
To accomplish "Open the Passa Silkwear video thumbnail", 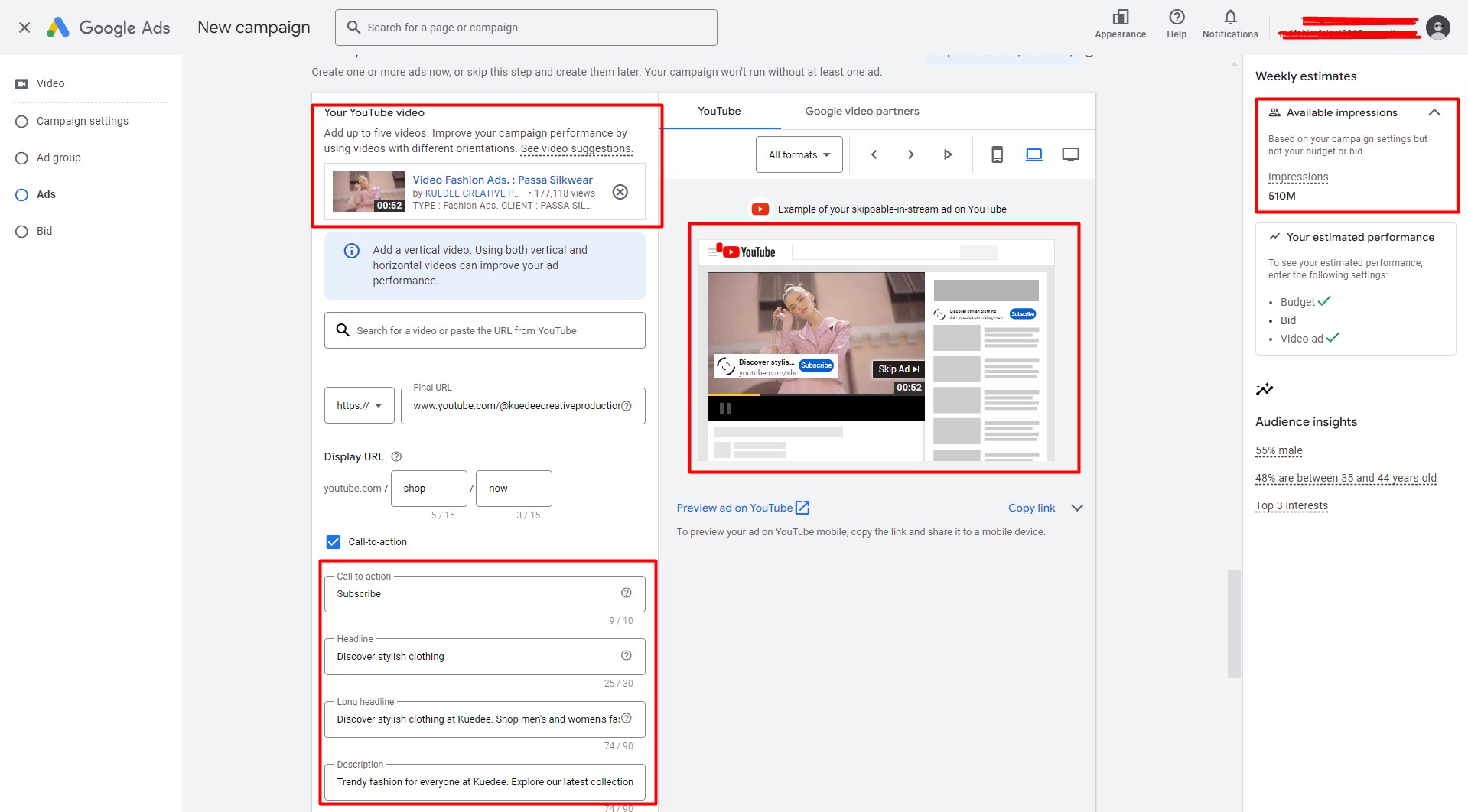I will click(x=369, y=191).
